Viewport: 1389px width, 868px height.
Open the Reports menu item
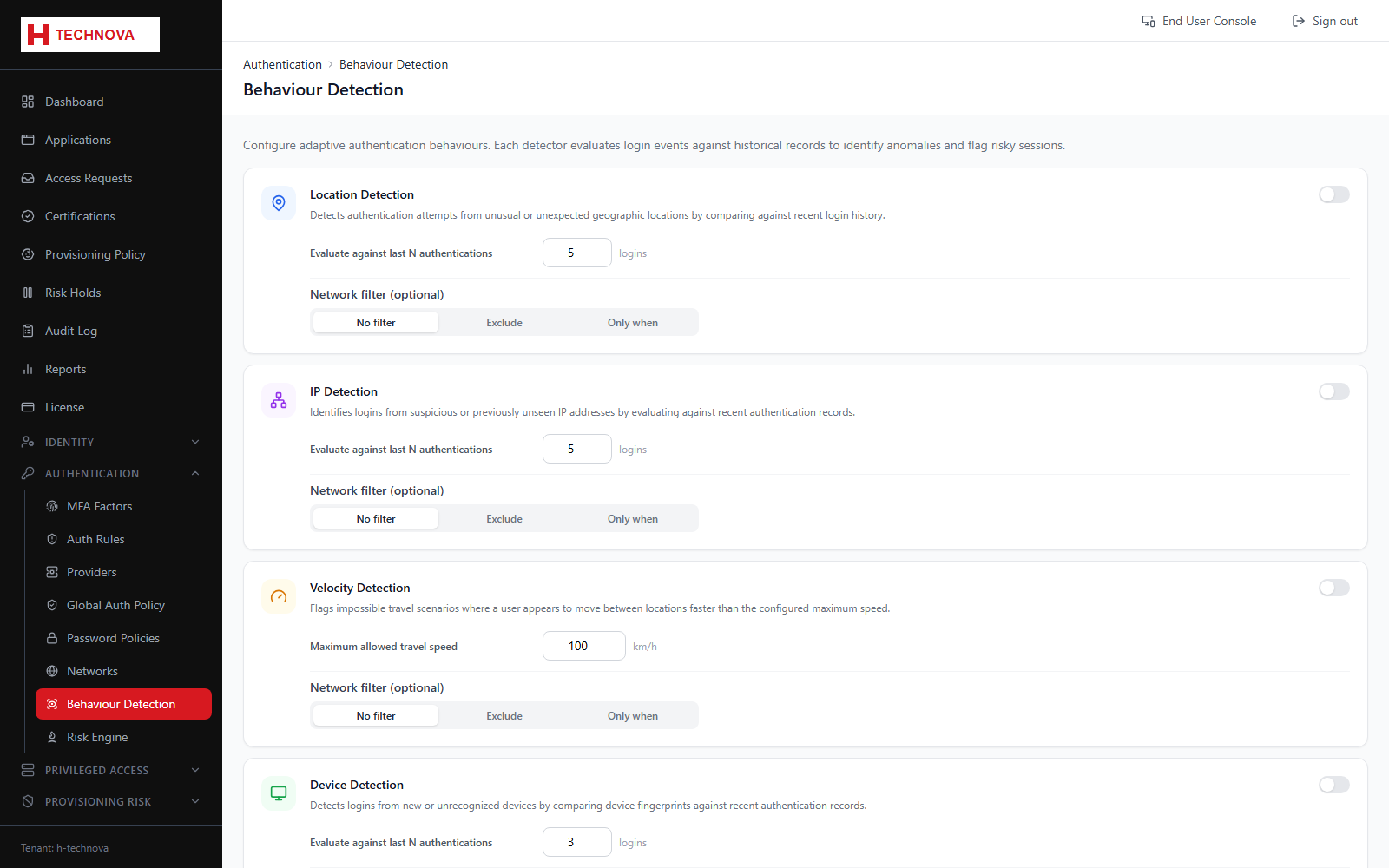click(111, 369)
